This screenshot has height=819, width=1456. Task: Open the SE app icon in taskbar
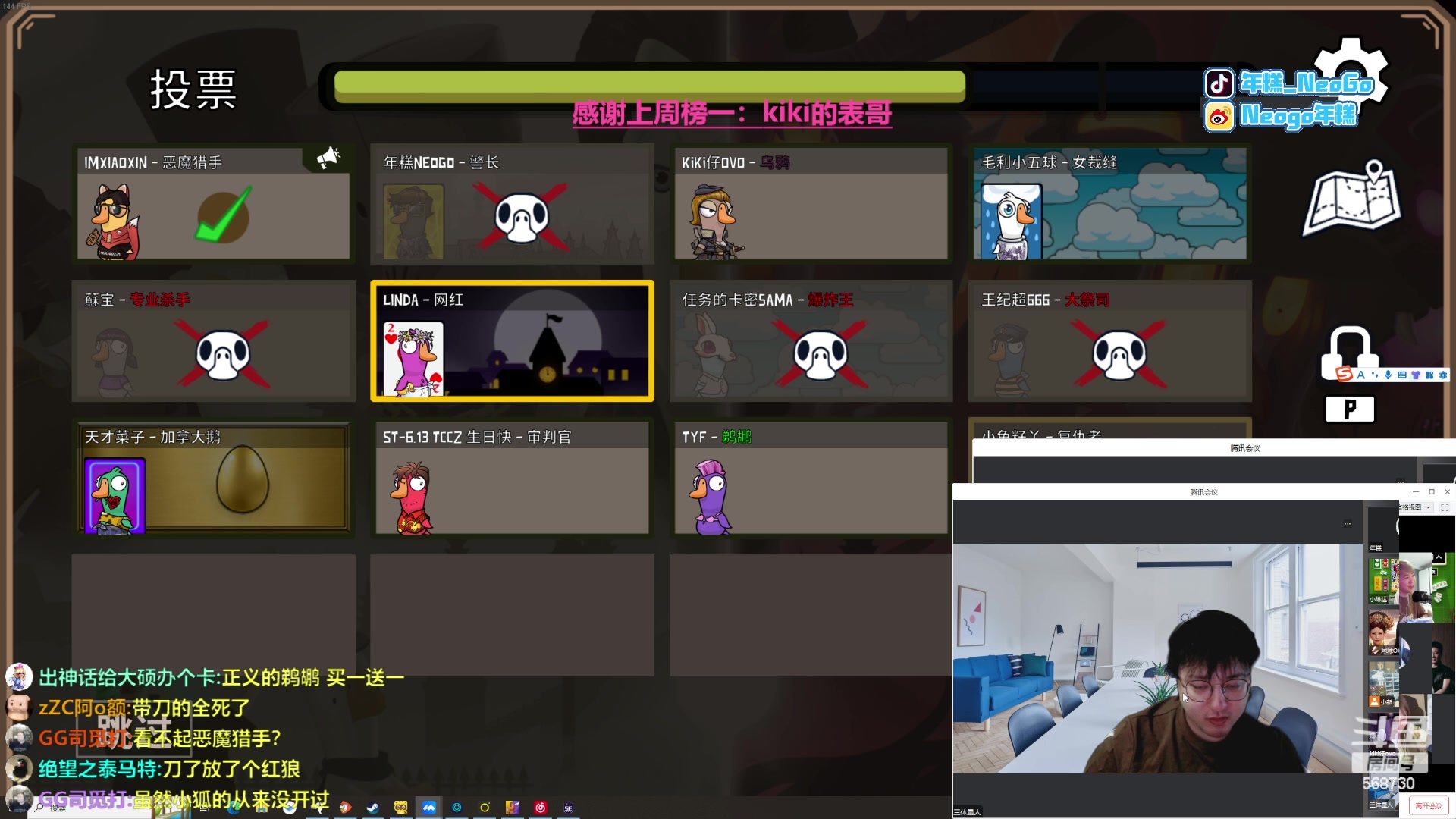click(x=568, y=808)
